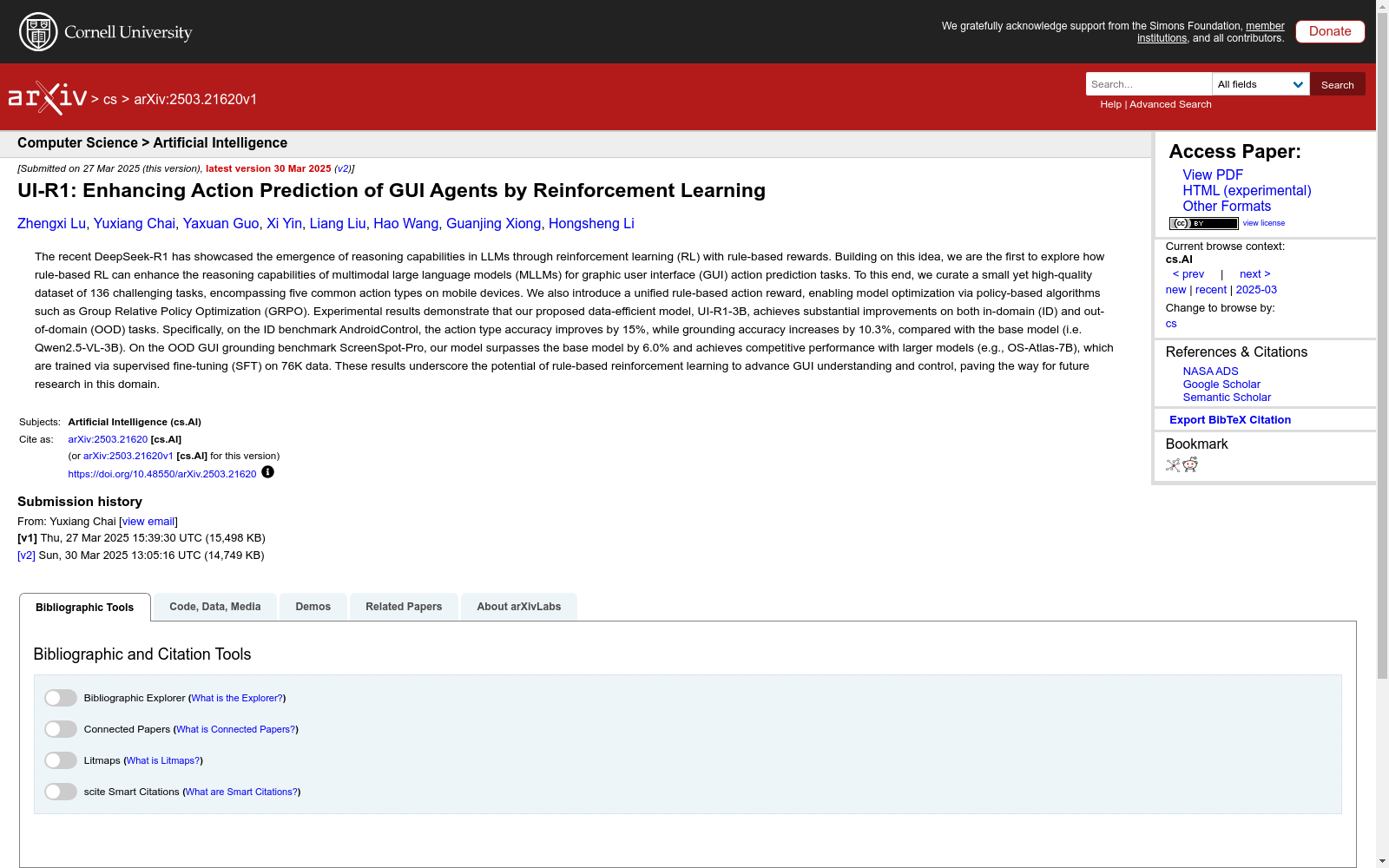1389x868 pixels.
Task: Click What is Litmaps? link
Action: click(x=163, y=760)
